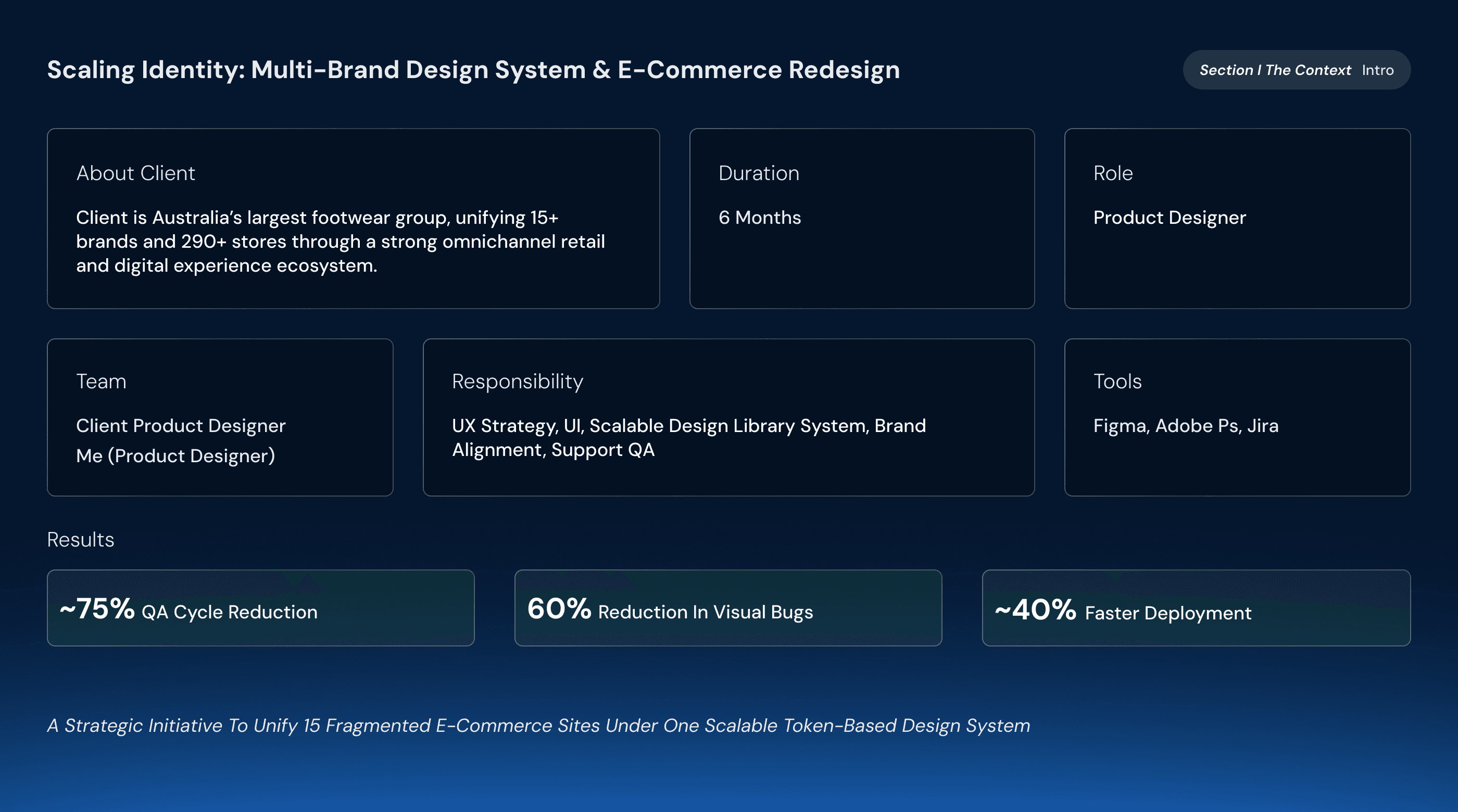Click the ~75% QA Cycle Reduction card
This screenshot has width=1458, height=812.
(260, 608)
